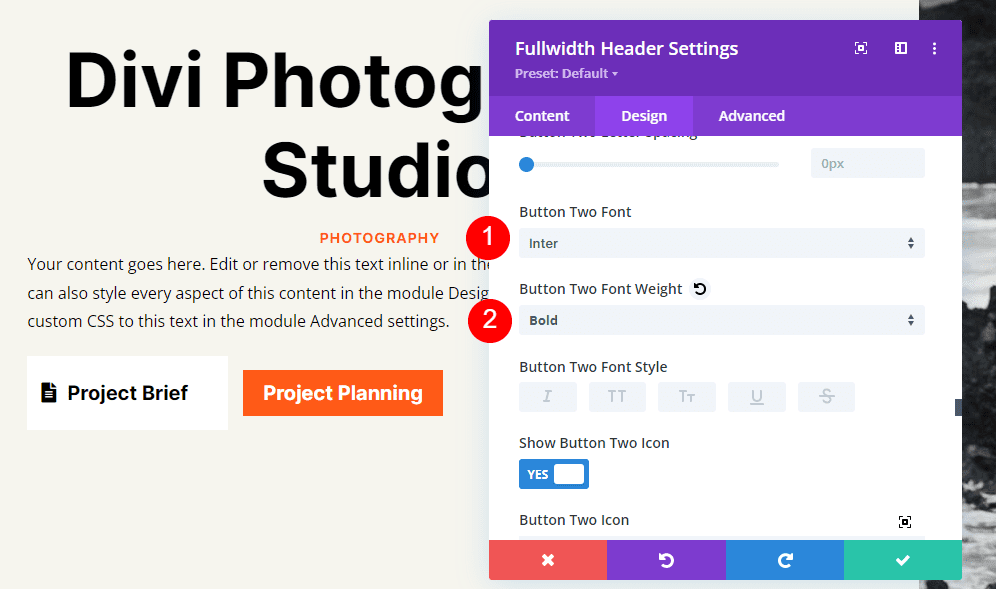Switch to the Content tab
996x589 pixels.
click(x=542, y=115)
